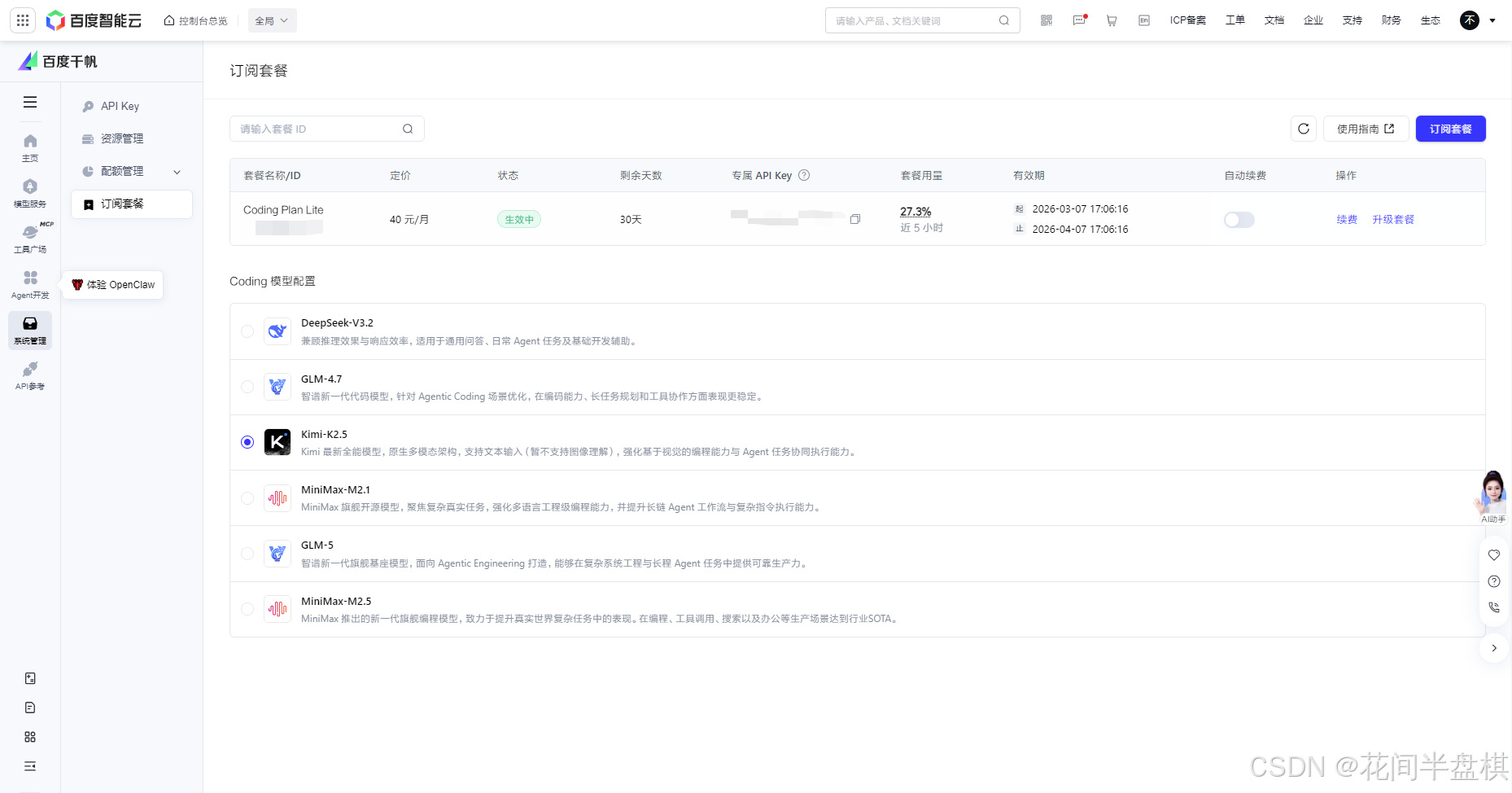This screenshot has width=1512, height=793.
Task: Open the AI助手 assistant avatar
Action: pos(1493,497)
